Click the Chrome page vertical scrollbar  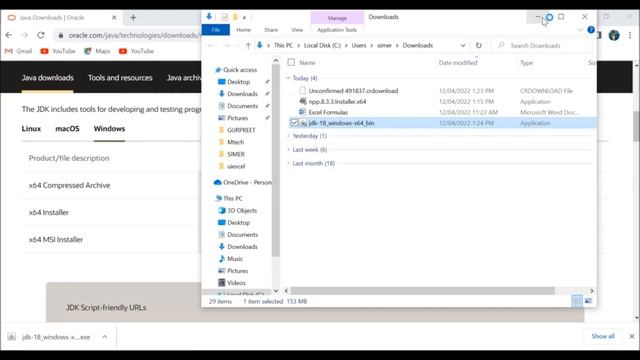tap(636, 127)
